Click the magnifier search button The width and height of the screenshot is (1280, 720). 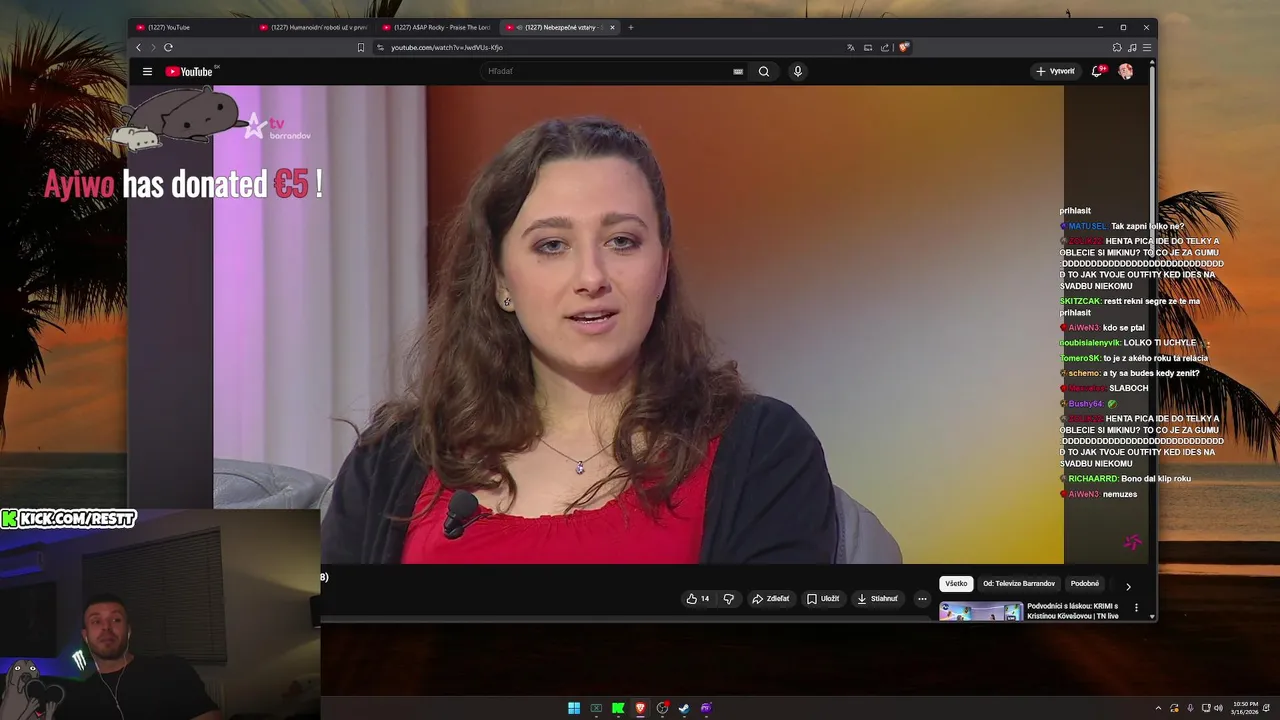(764, 71)
